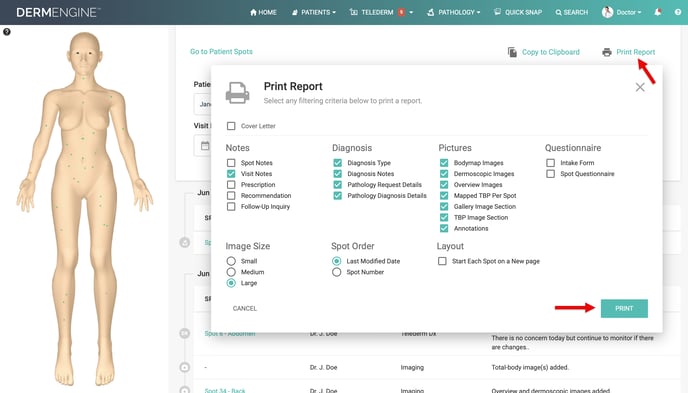Open Search in the navbar
The width and height of the screenshot is (688, 393).
click(x=572, y=12)
